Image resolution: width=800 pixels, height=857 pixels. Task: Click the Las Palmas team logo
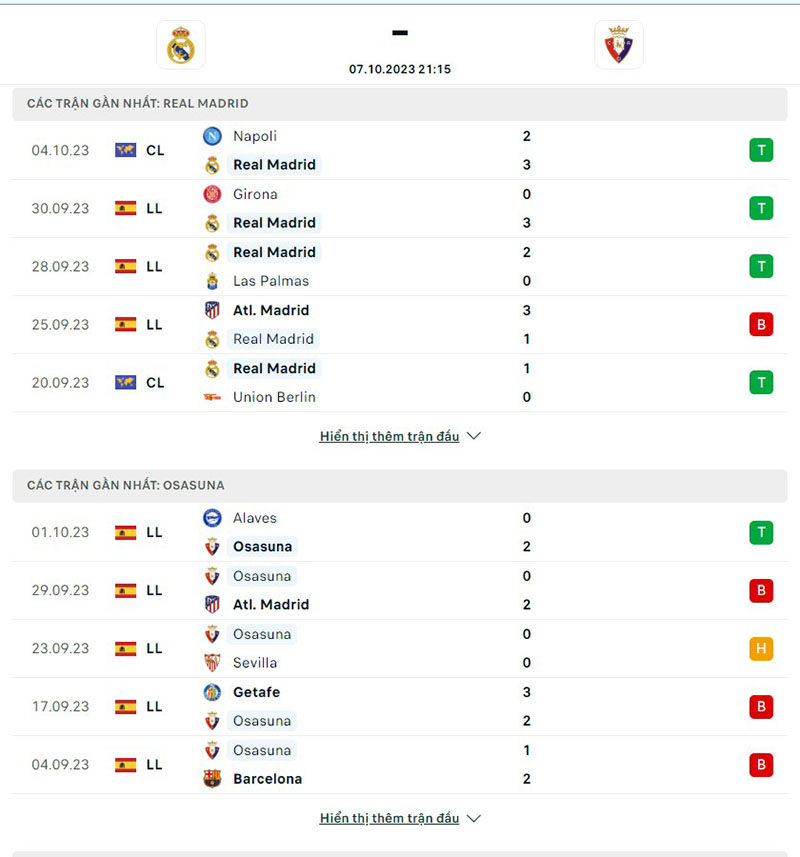212,281
